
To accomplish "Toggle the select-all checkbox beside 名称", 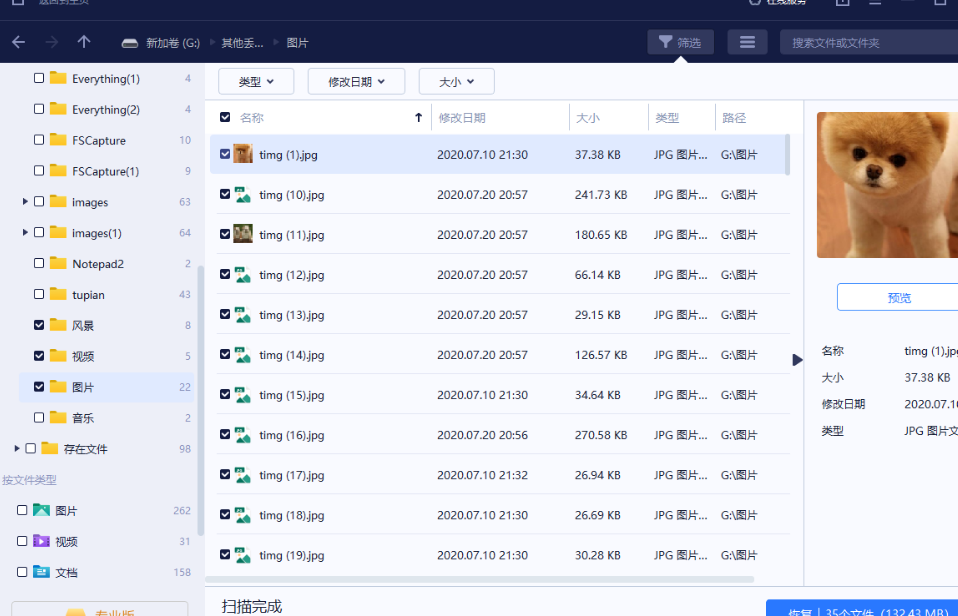I will pos(225,118).
